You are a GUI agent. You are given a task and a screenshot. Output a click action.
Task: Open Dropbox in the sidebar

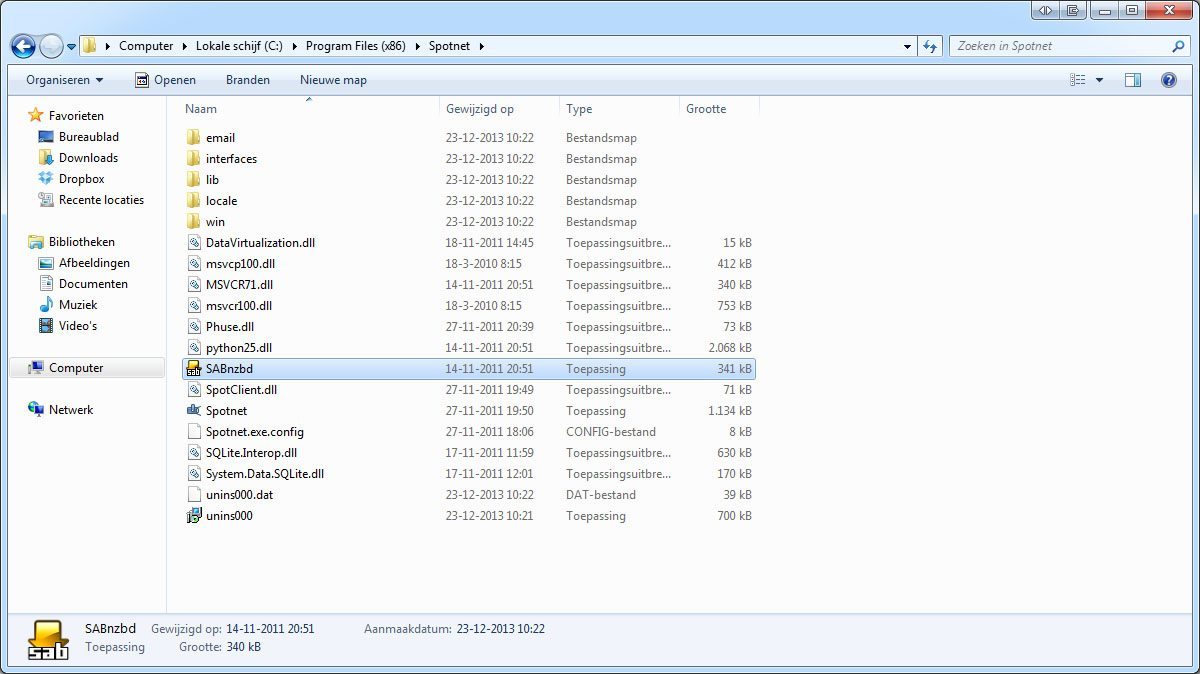[x=81, y=179]
